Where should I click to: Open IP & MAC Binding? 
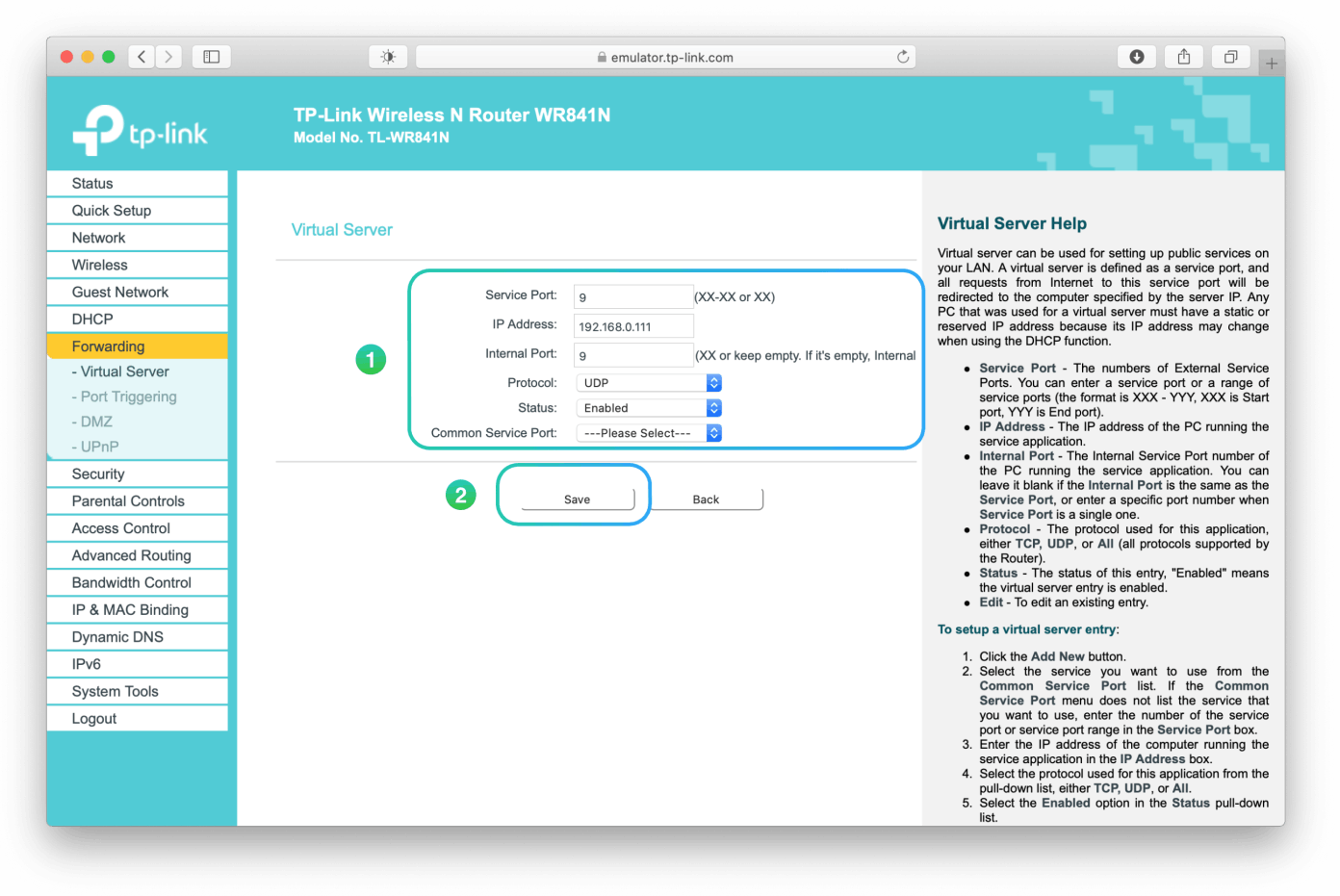pyautogui.click(x=137, y=610)
